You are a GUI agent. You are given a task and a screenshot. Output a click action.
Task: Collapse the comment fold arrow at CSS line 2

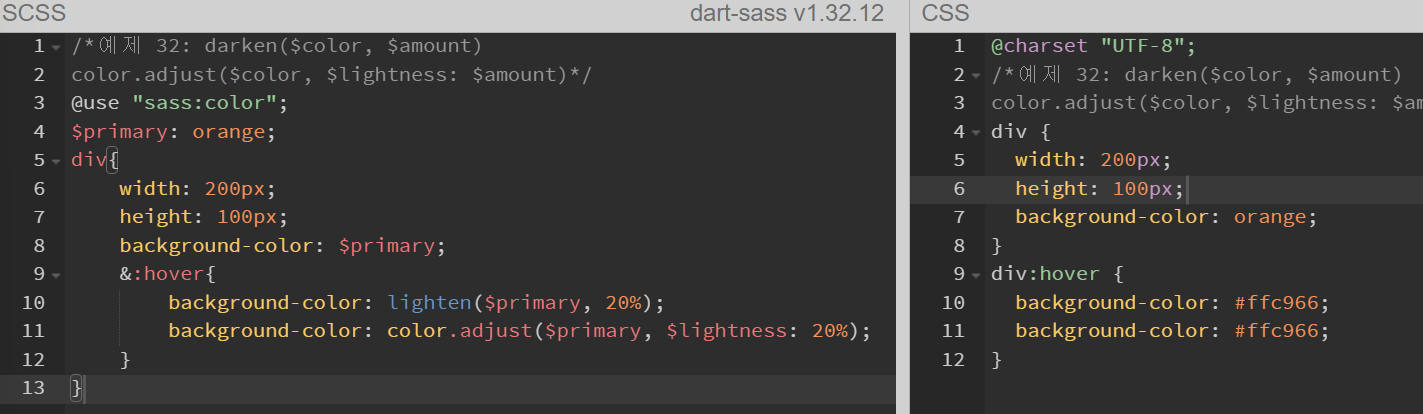(x=976, y=75)
